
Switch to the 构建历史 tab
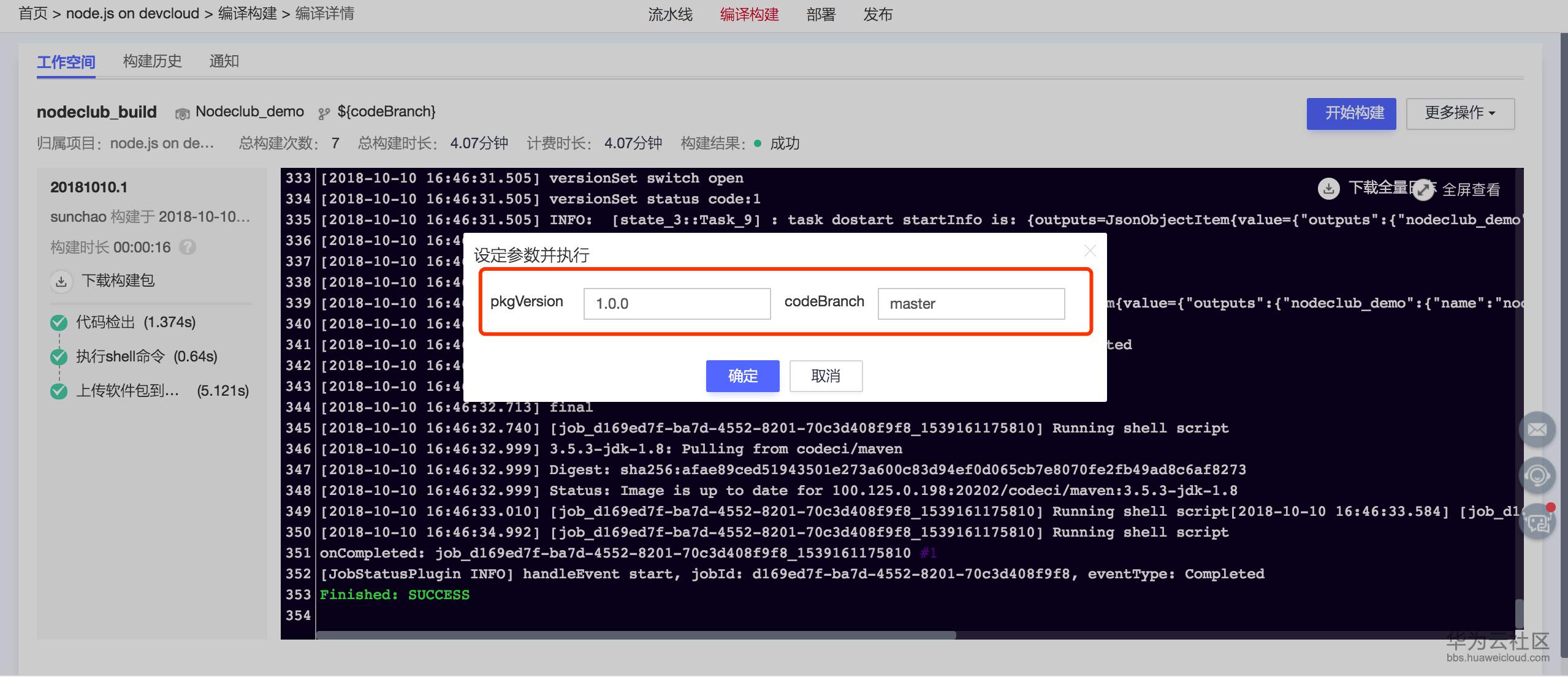pyautogui.click(x=152, y=61)
